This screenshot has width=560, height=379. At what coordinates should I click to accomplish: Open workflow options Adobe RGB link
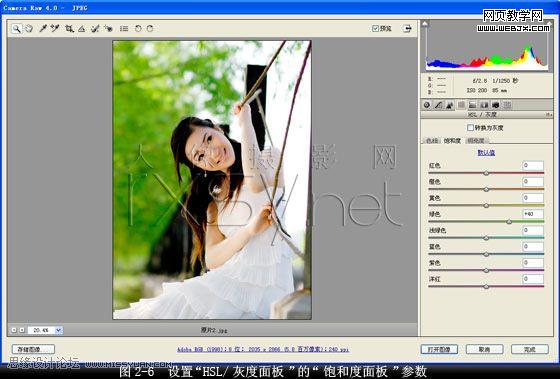[262, 349]
